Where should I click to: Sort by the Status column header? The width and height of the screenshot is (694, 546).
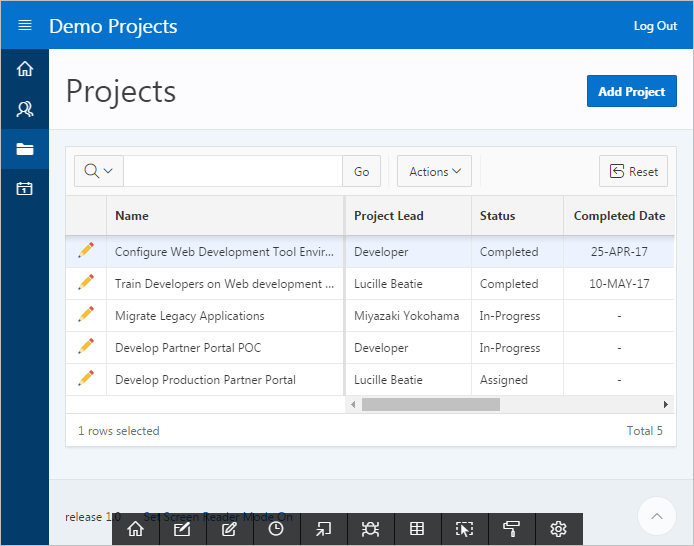498,216
